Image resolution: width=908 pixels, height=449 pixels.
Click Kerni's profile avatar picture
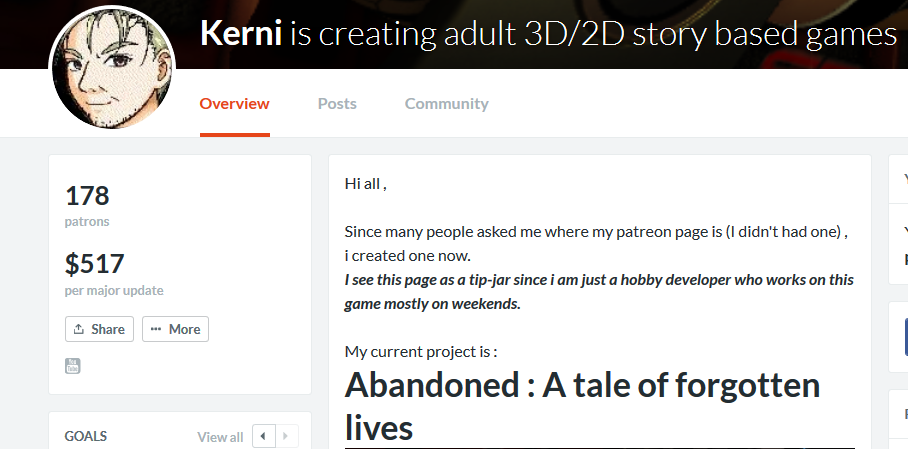112,68
